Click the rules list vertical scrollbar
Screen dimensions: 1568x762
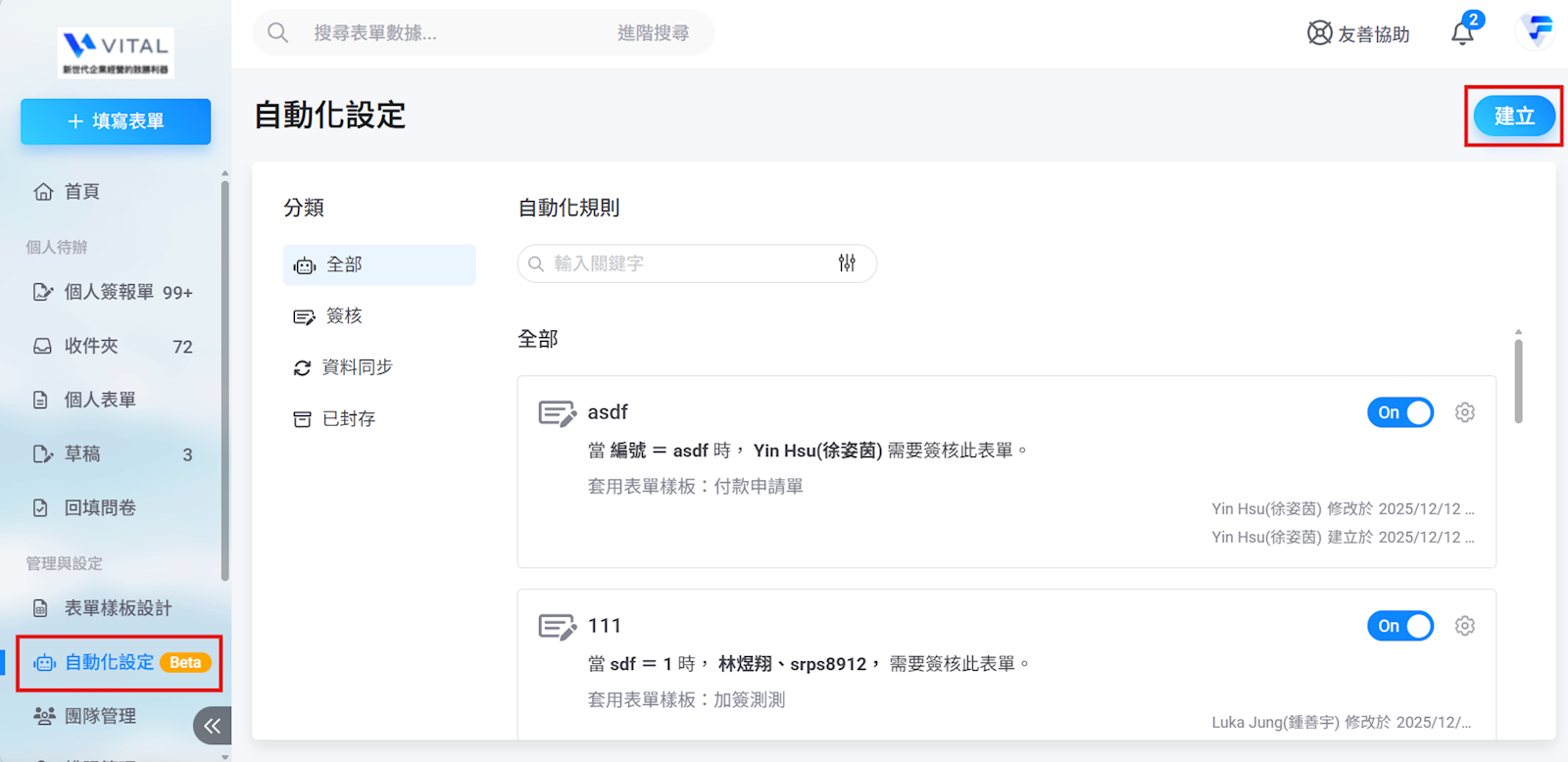(1518, 382)
